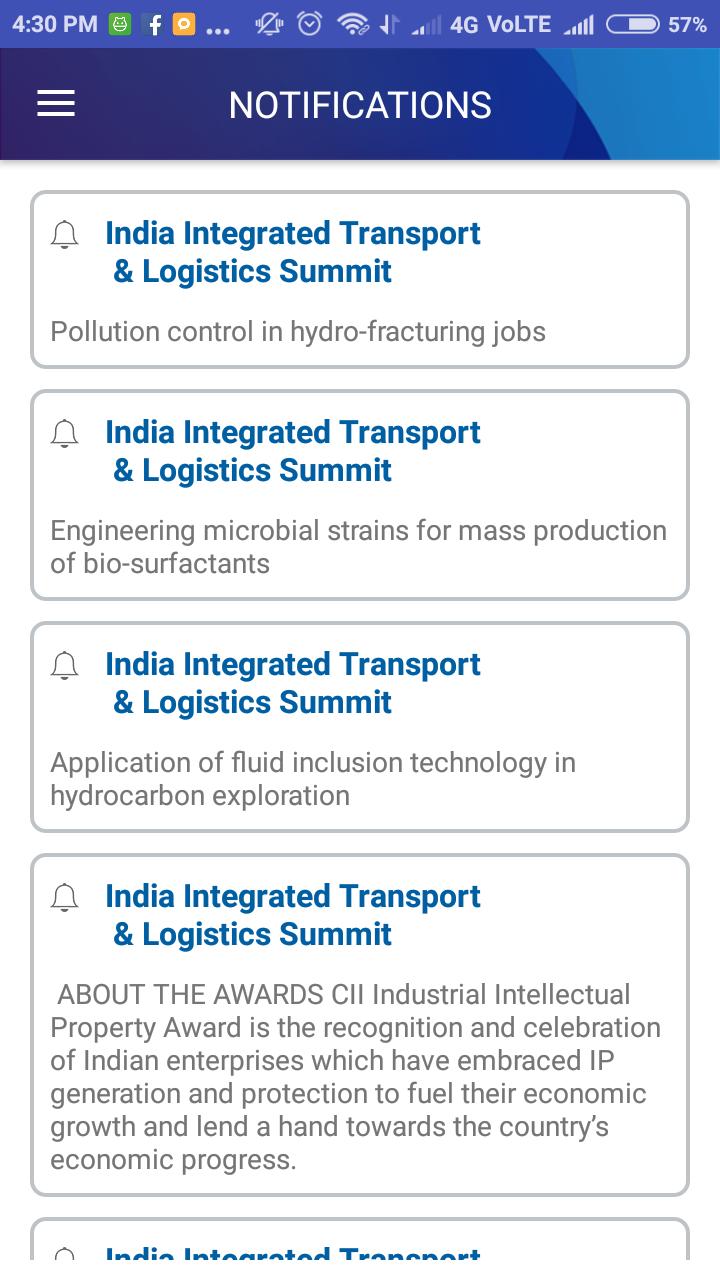Tap the vibrate mode status icon
This screenshot has height=1280, width=720.
click(x=268, y=24)
